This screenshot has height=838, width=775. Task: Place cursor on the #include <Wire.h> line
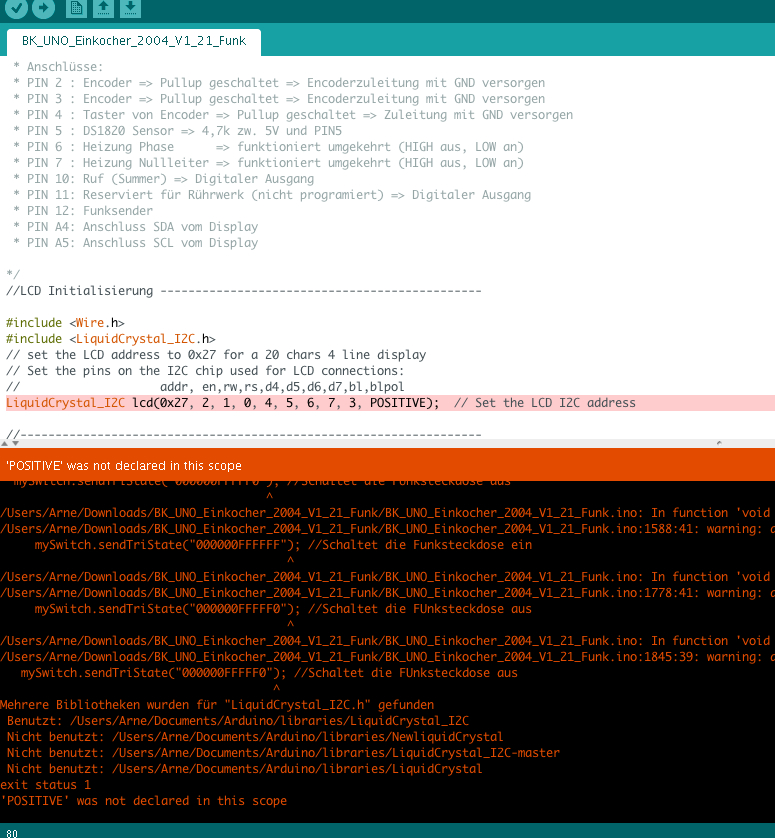pyautogui.click(x=65, y=323)
